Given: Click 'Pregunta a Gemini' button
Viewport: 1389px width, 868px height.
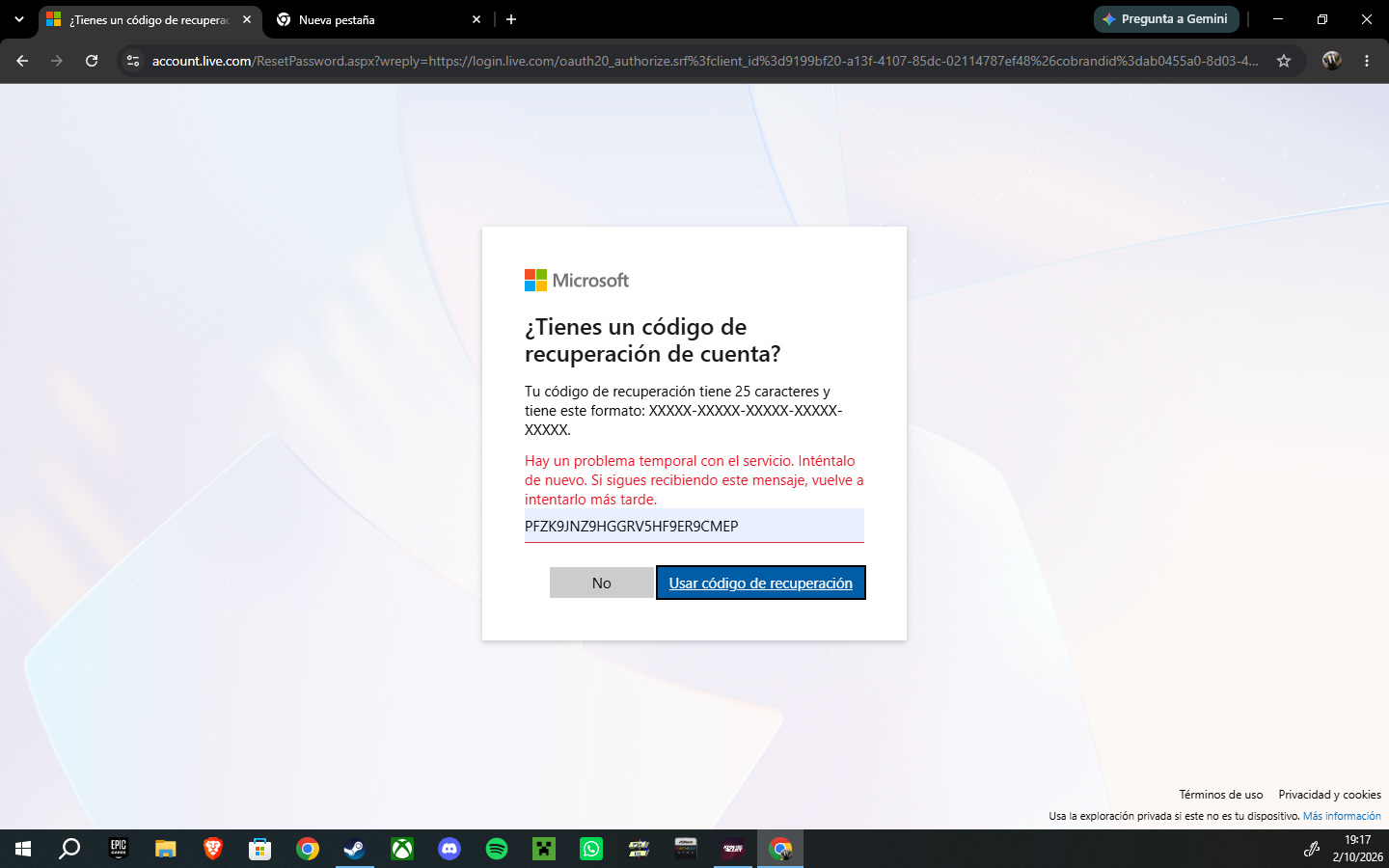Looking at the screenshot, I should [1166, 19].
